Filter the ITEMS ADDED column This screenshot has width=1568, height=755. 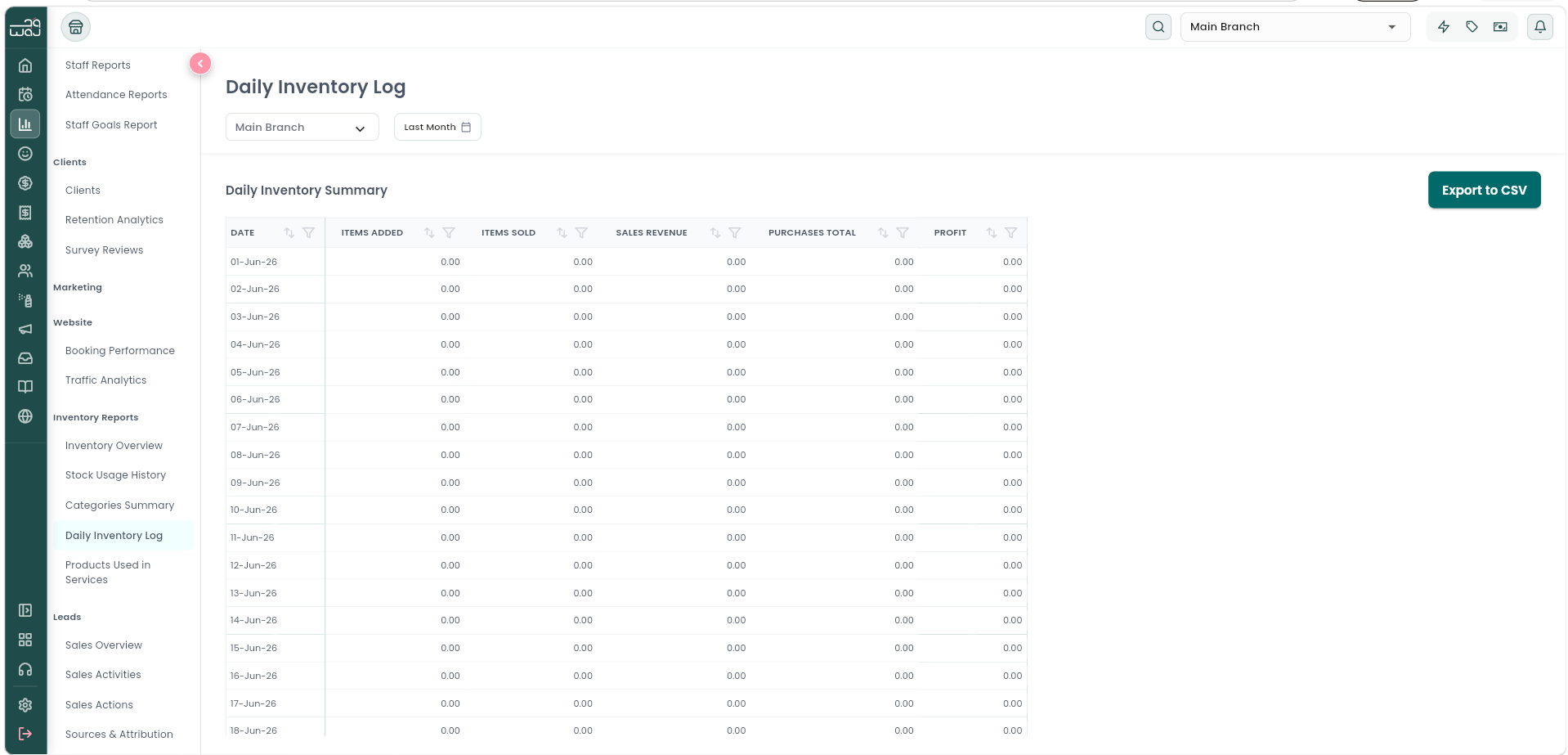pyautogui.click(x=449, y=233)
